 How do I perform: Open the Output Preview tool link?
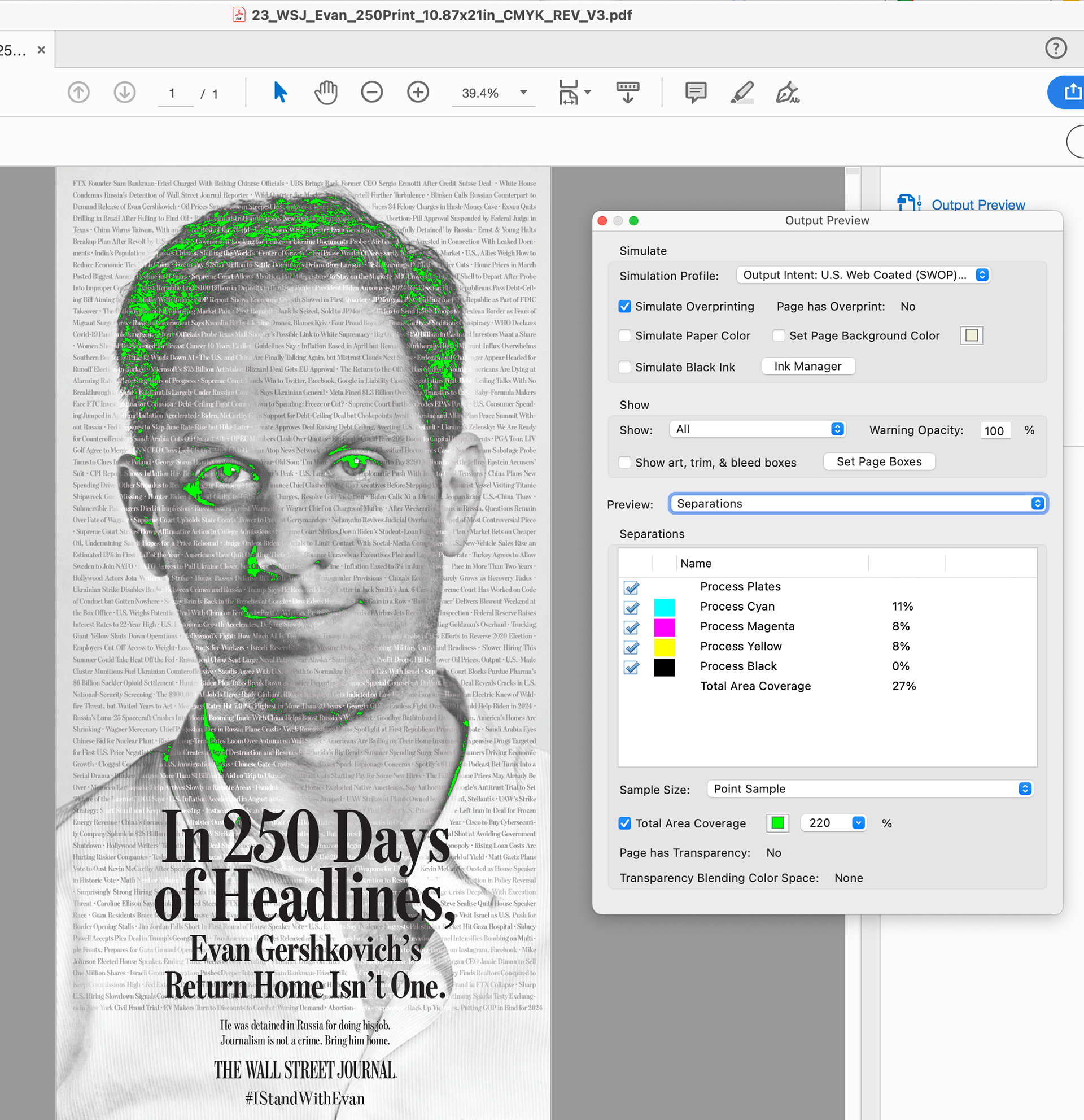click(x=978, y=204)
